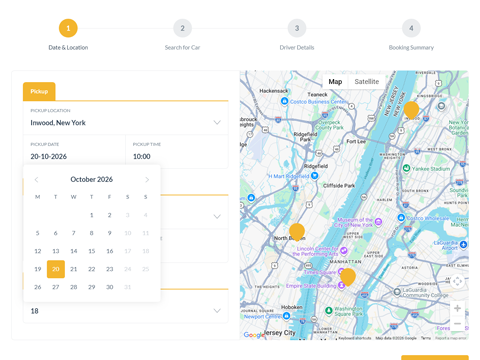This screenshot has width=480, height=360.
Task: Click Costco Wholesale map icon
Action: pyautogui.click(x=401, y=218)
